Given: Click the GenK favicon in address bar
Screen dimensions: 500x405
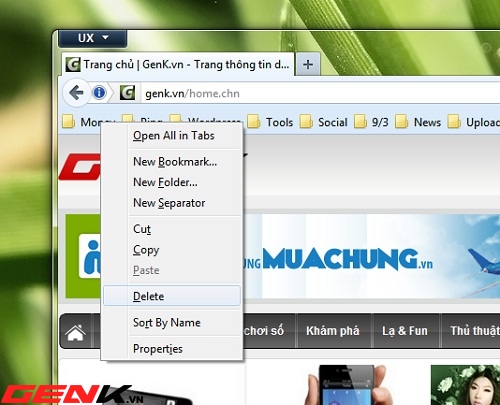Looking at the screenshot, I should (x=128, y=93).
